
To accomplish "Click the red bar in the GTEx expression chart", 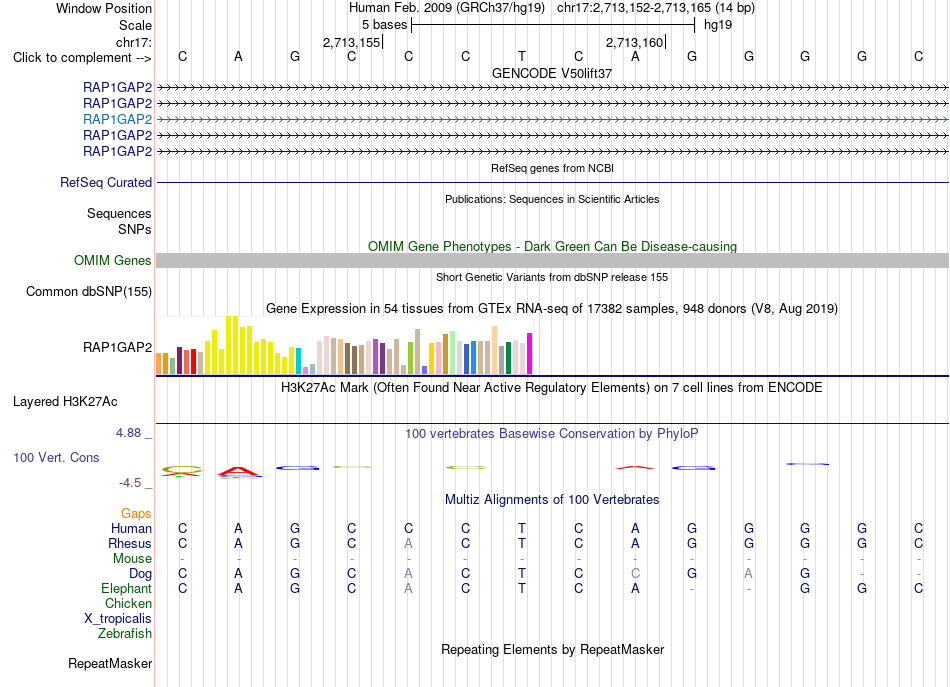I will pos(193,361).
